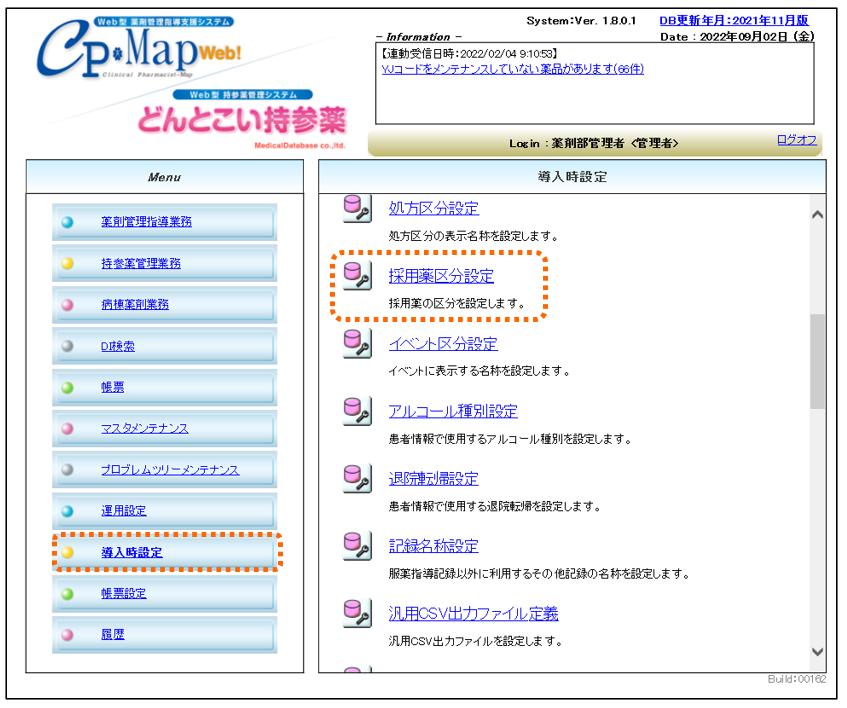Select the 導入時設定 menu entry
The image size is (847, 708).
[x=131, y=552]
